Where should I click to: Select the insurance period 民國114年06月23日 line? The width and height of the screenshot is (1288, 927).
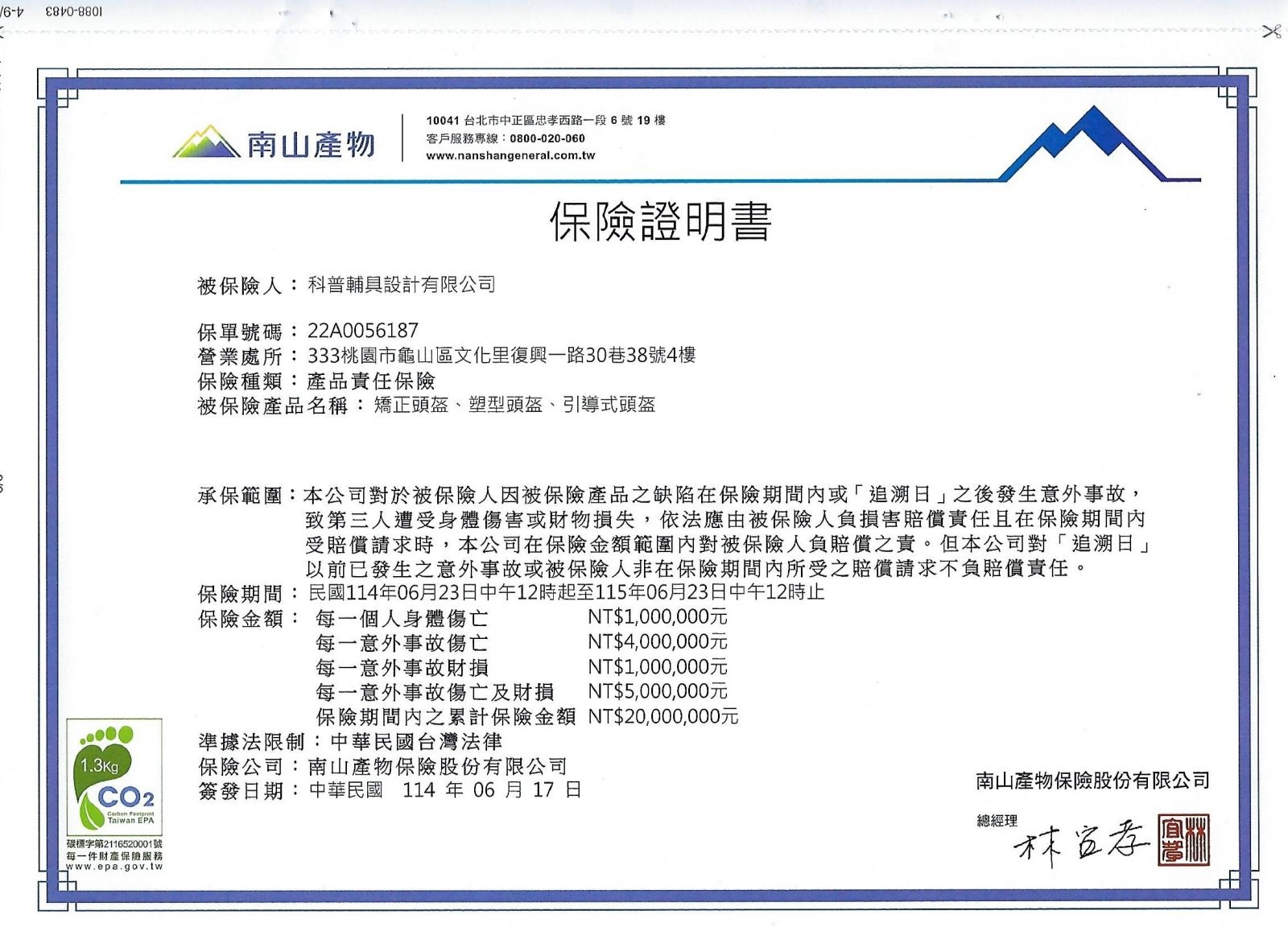coord(567,592)
